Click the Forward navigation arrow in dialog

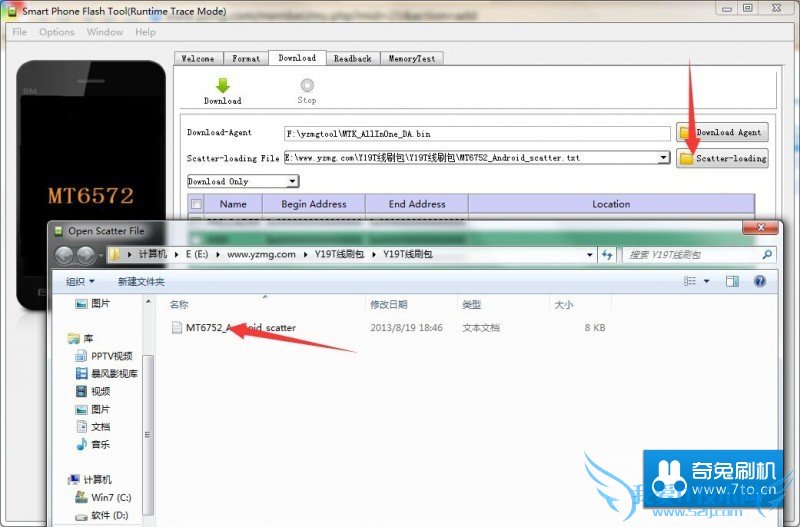(x=86, y=255)
